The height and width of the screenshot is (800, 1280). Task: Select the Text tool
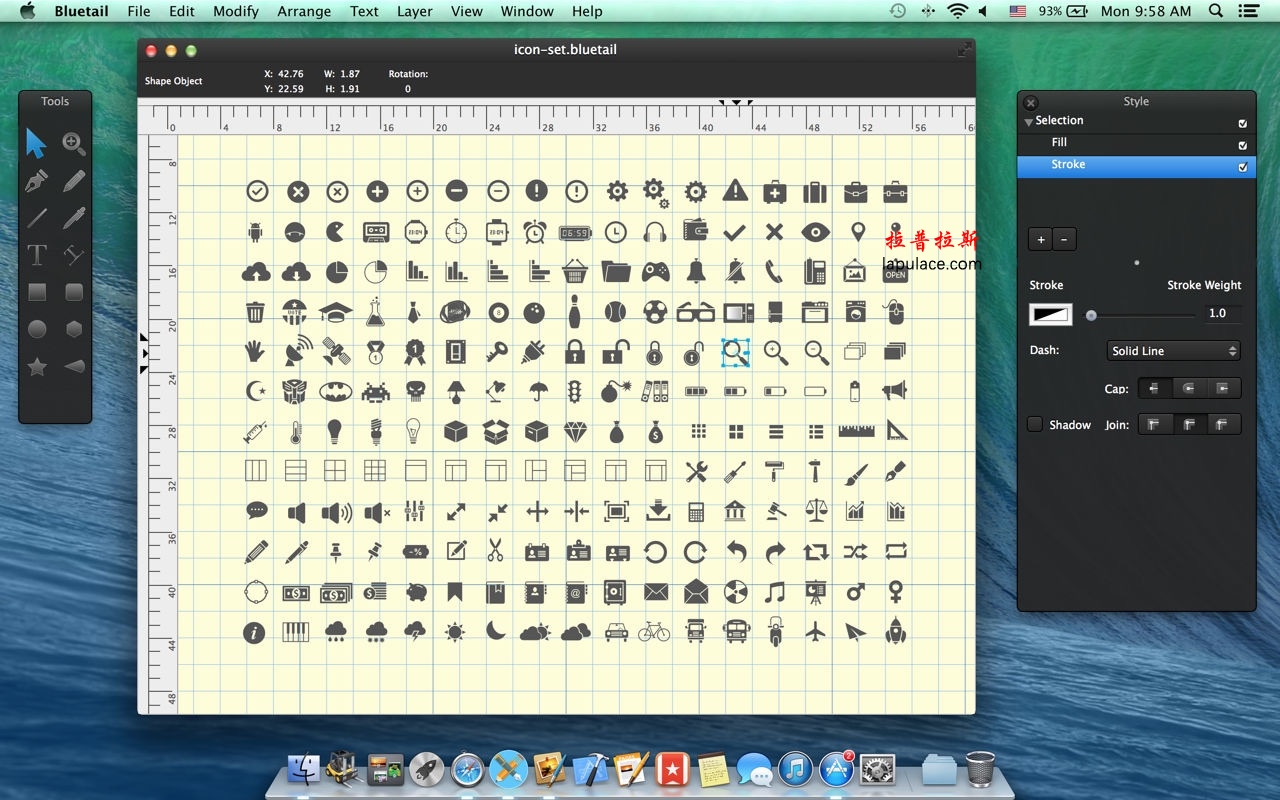tap(37, 255)
